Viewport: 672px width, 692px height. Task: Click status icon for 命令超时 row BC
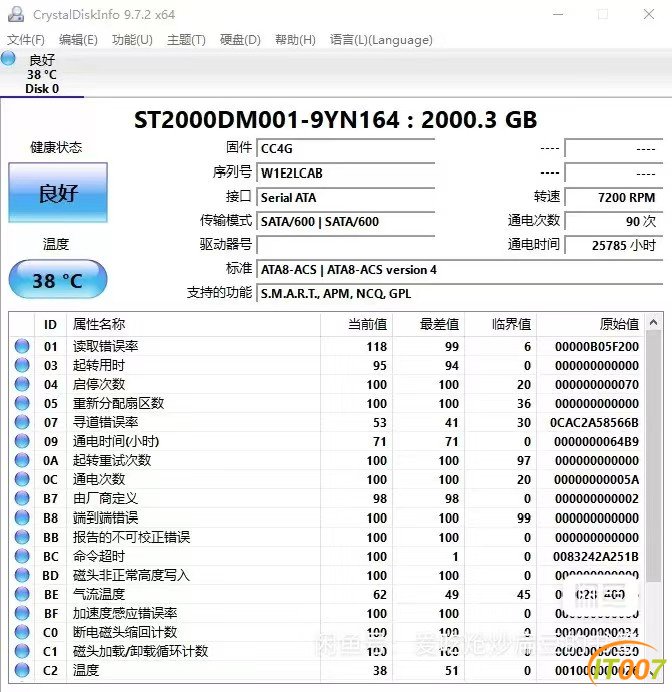22,556
